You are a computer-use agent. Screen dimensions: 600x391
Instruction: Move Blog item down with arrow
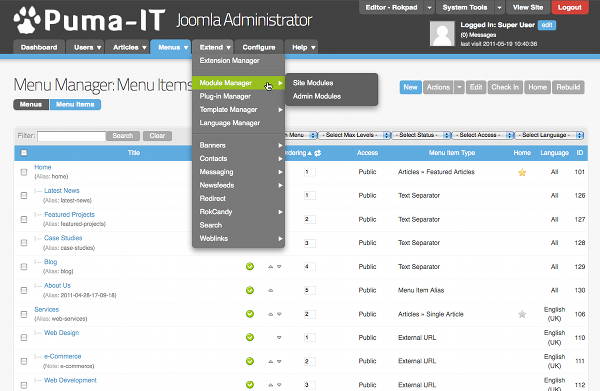click(279, 267)
